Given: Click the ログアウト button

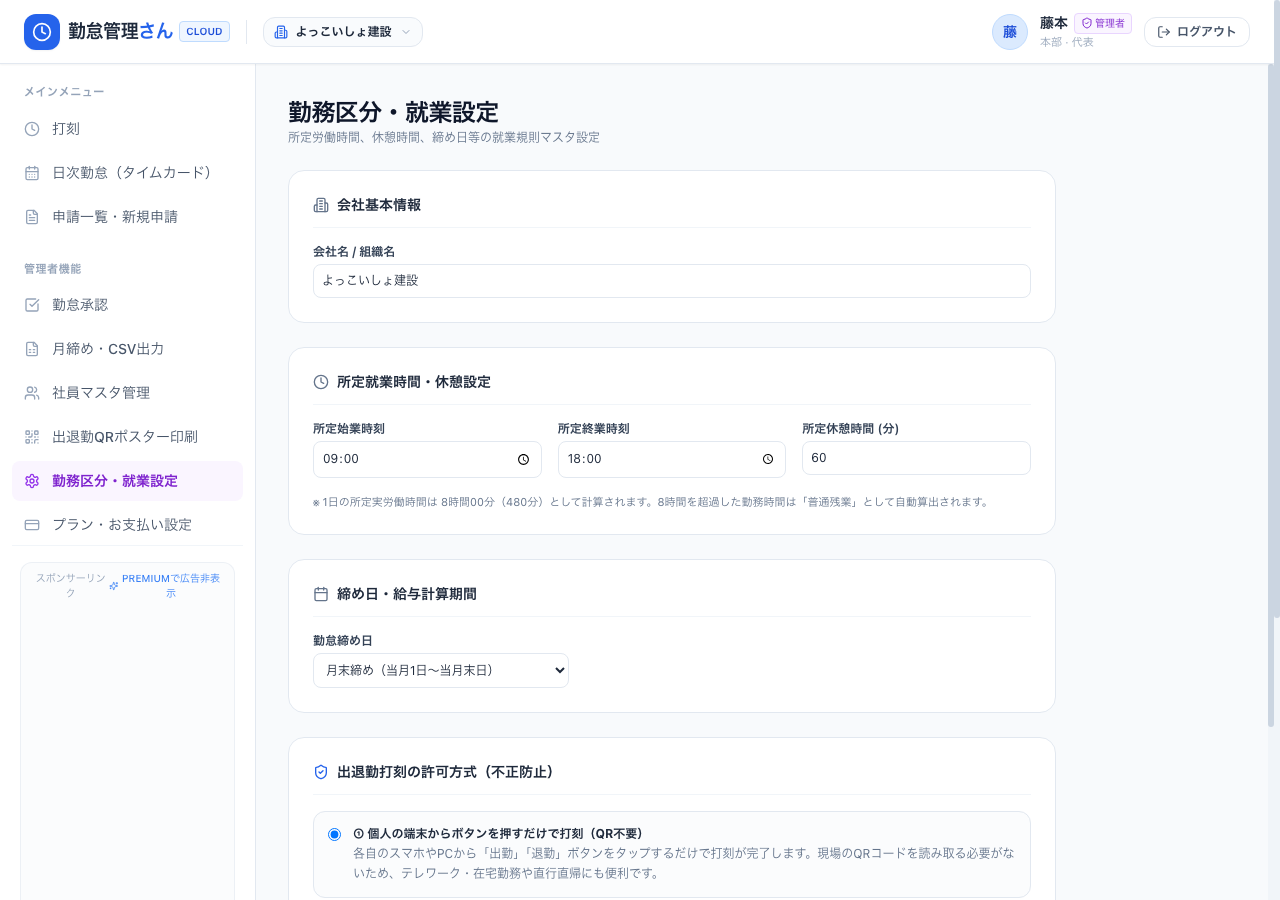Looking at the screenshot, I should (1197, 32).
